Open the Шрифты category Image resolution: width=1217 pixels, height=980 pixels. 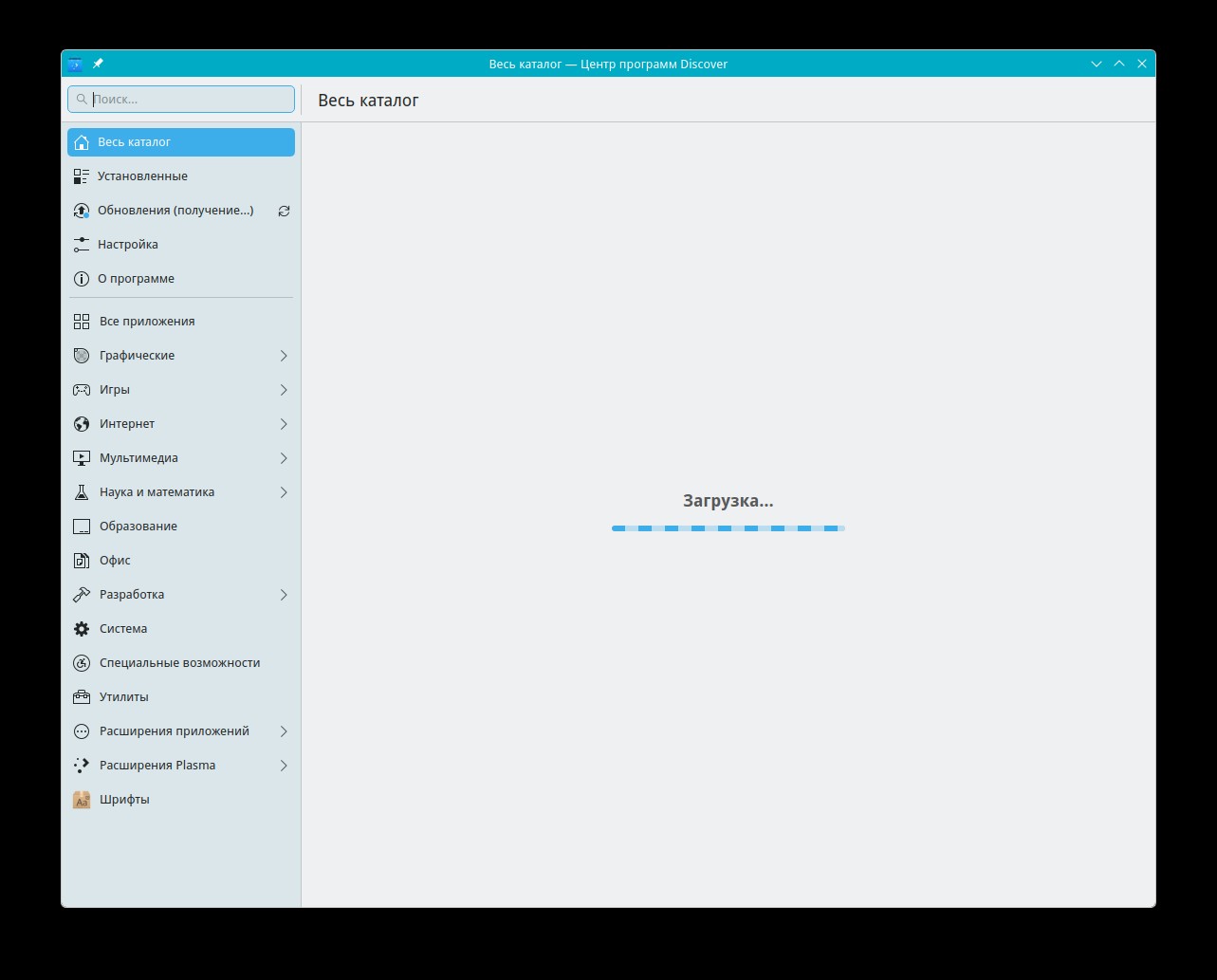(181, 800)
